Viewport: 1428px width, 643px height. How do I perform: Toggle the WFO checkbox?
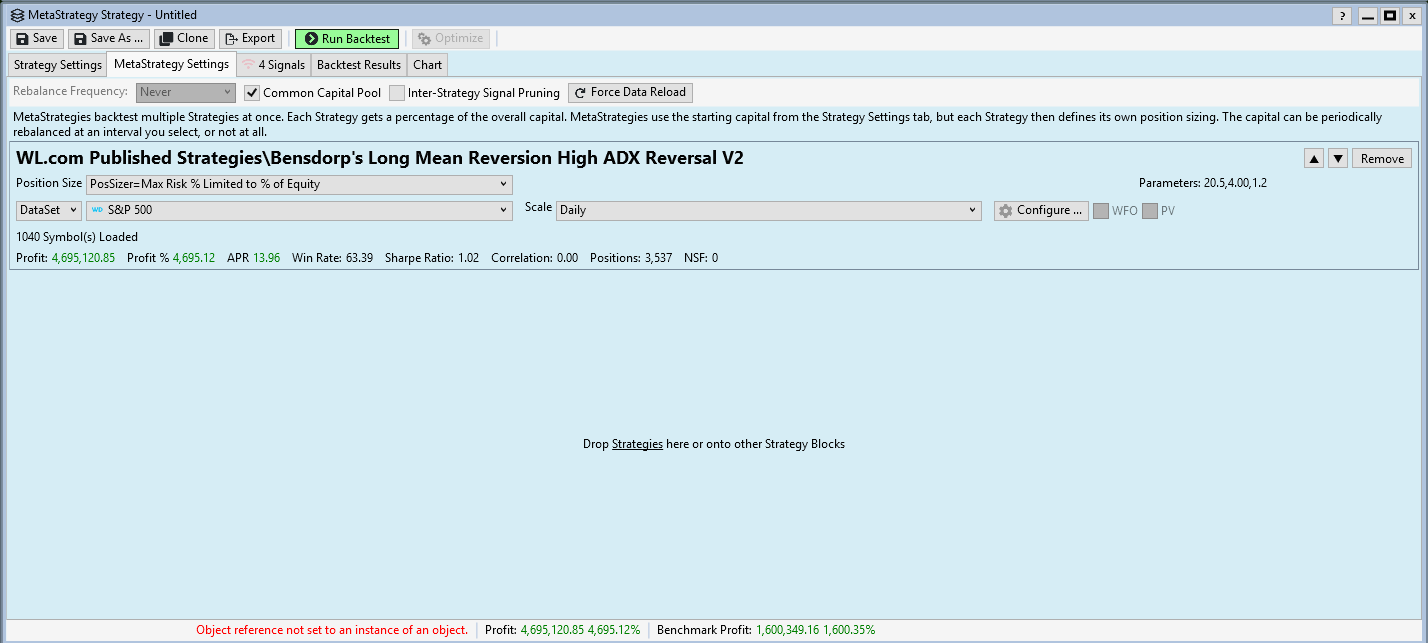pyautogui.click(x=1101, y=211)
